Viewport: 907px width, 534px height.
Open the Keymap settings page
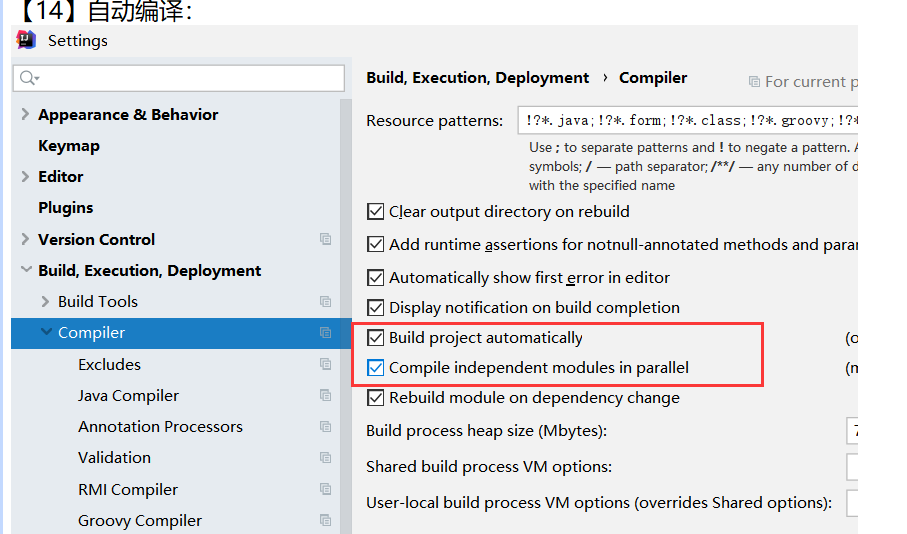pos(68,145)
